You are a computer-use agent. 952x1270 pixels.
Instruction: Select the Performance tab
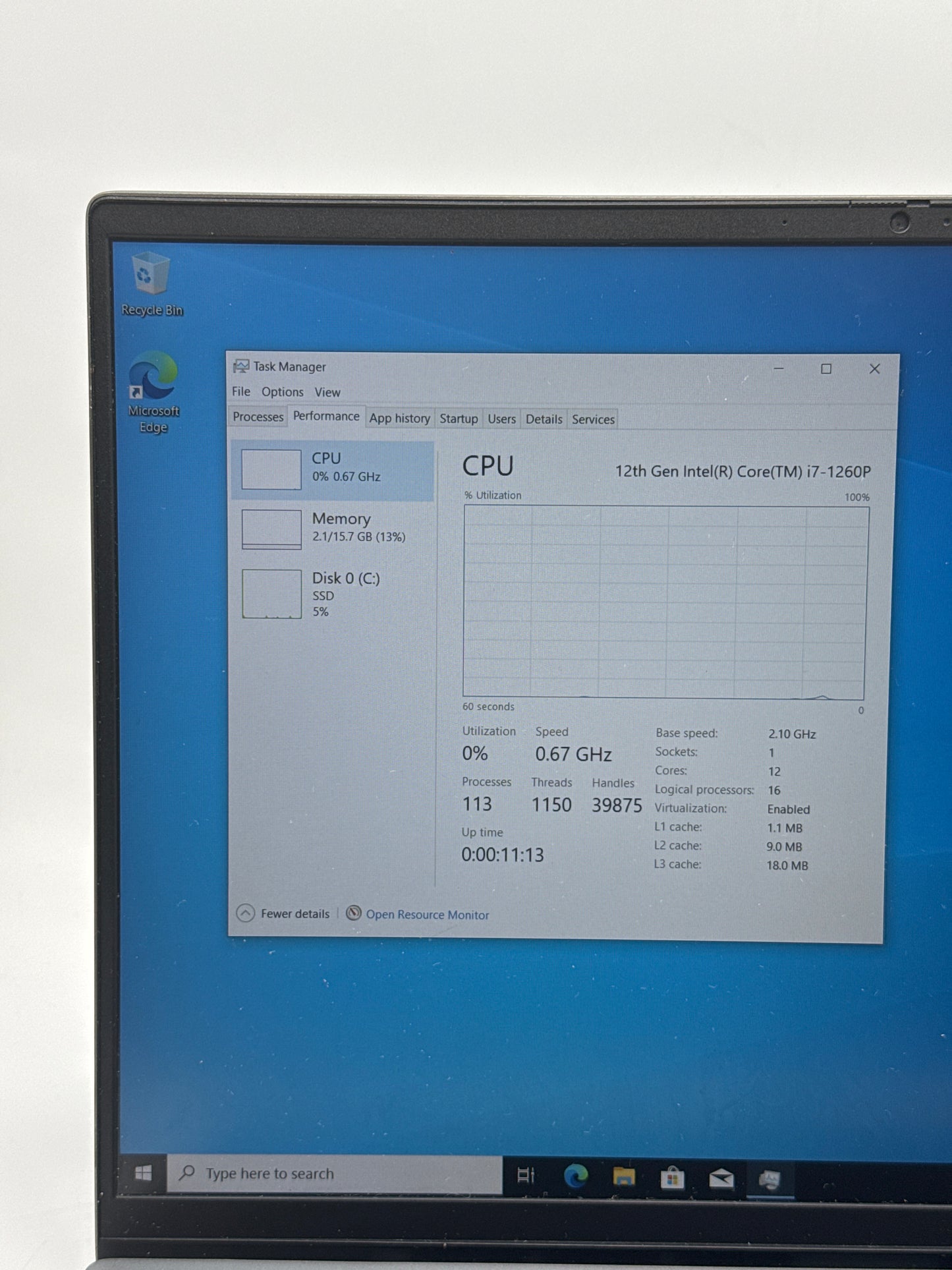tap(326, 417)
